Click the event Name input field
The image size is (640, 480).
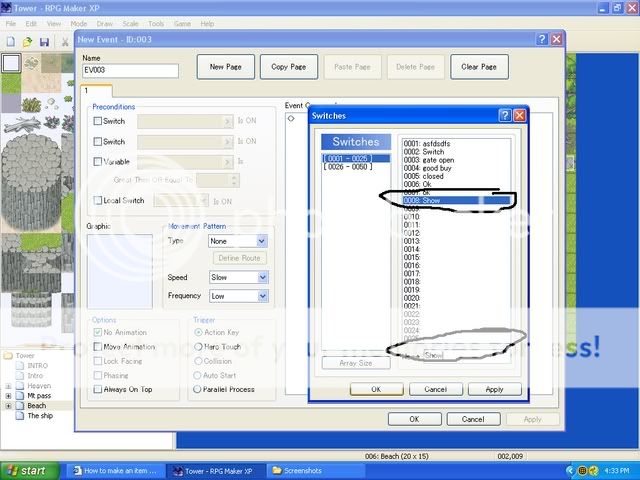tap(130, 71)
